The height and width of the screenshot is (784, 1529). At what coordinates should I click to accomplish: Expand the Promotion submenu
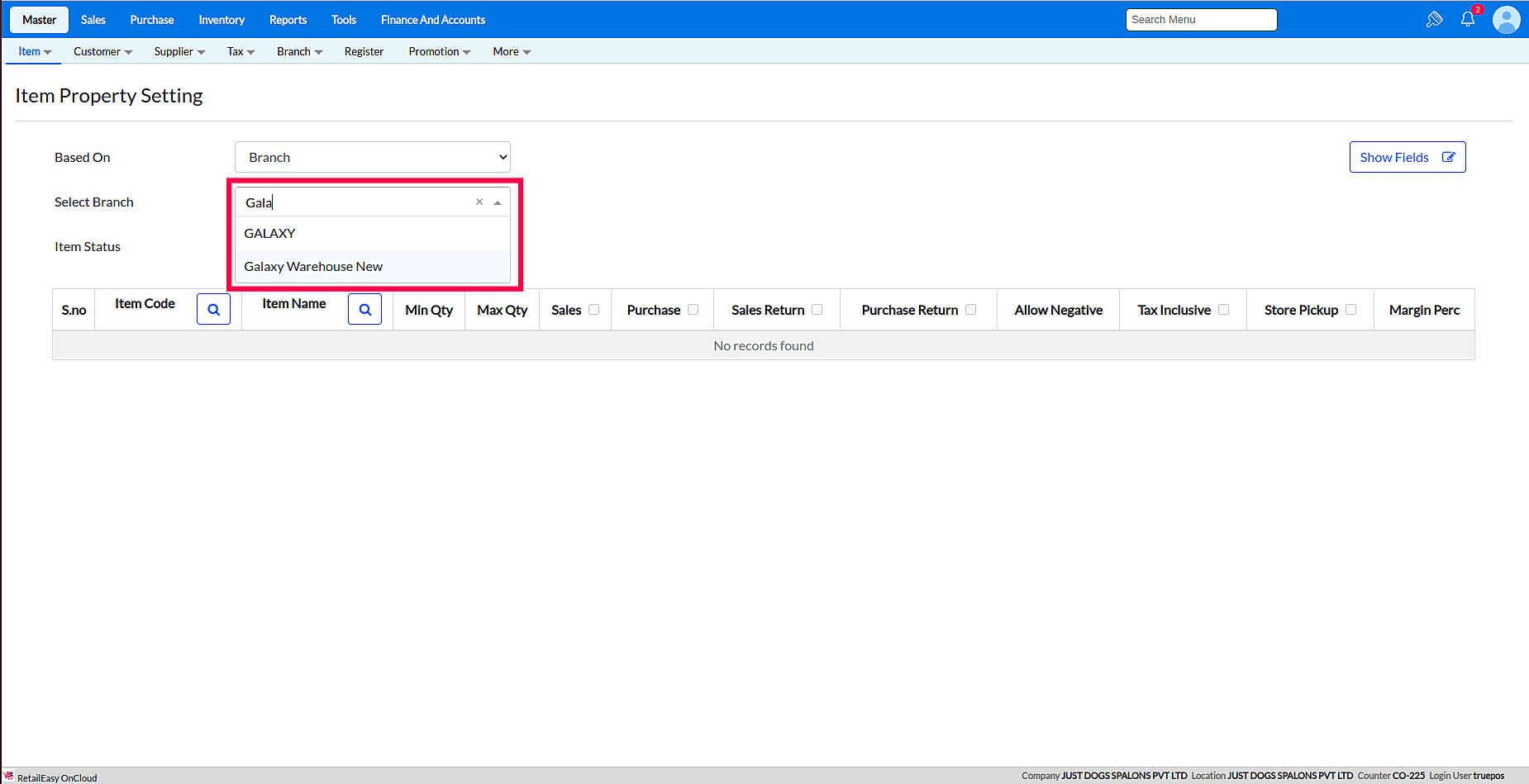click(x=439, y=51)
